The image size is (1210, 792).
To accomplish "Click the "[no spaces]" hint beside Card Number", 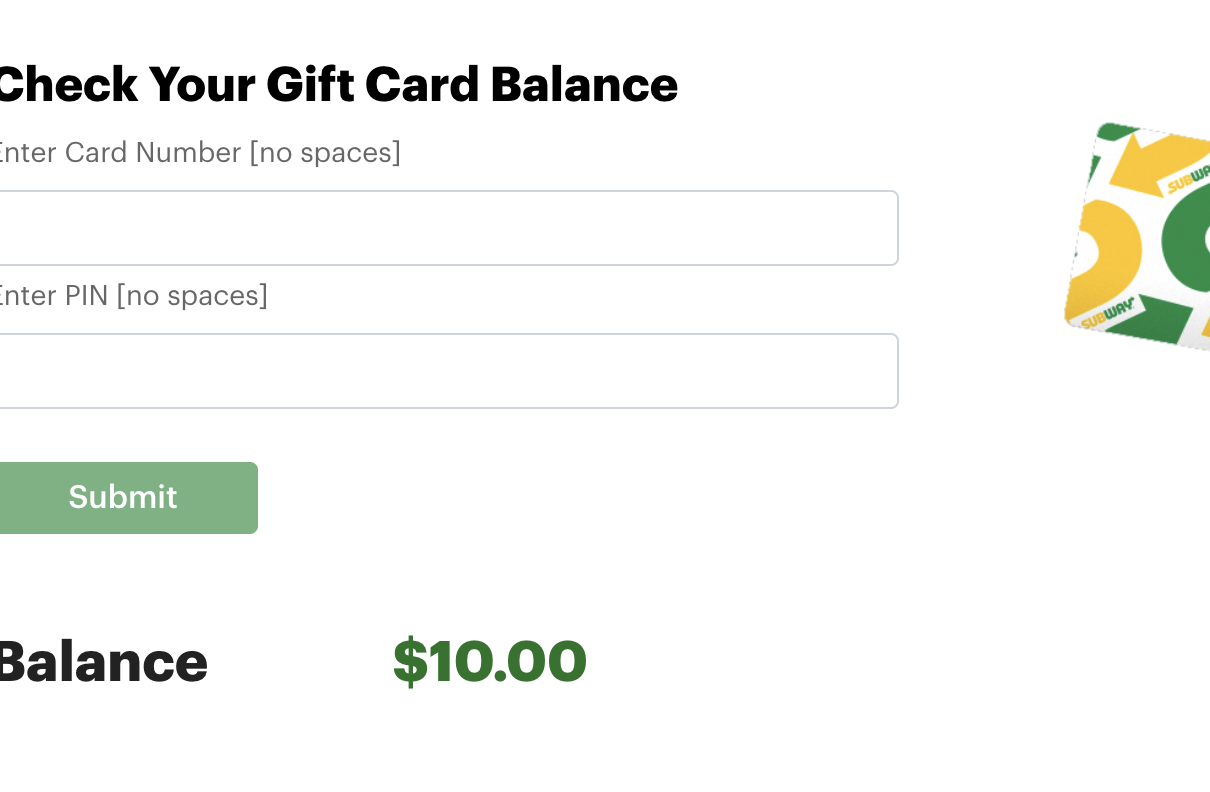I will pyautogui.click(x=325, y=153).
